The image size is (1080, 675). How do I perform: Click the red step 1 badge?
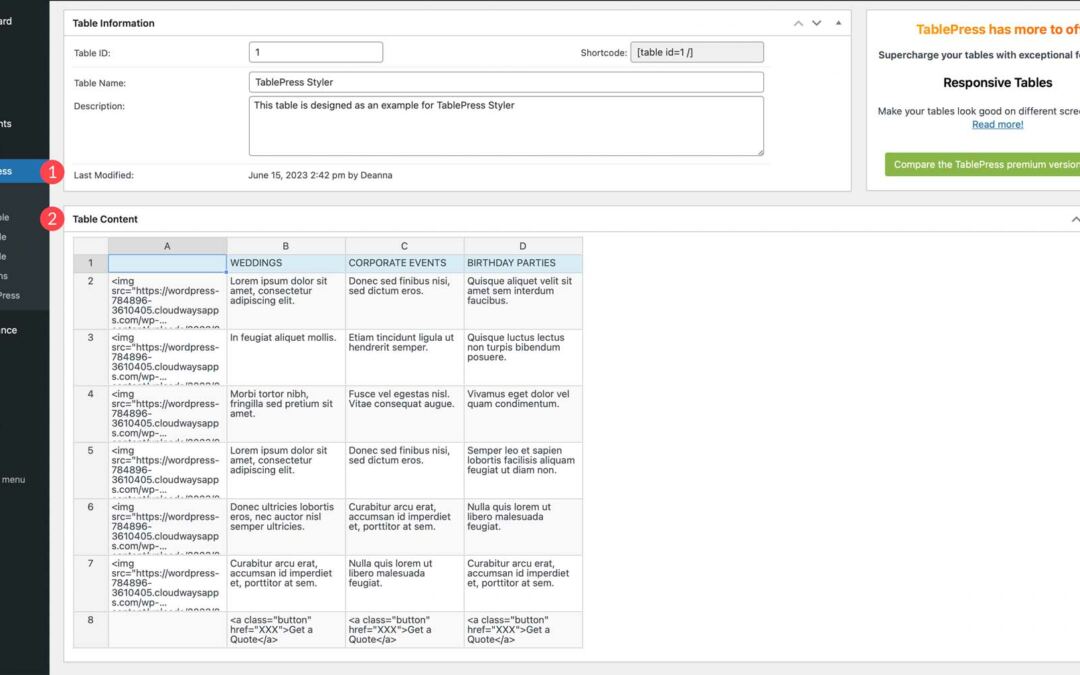coord(52,172)
